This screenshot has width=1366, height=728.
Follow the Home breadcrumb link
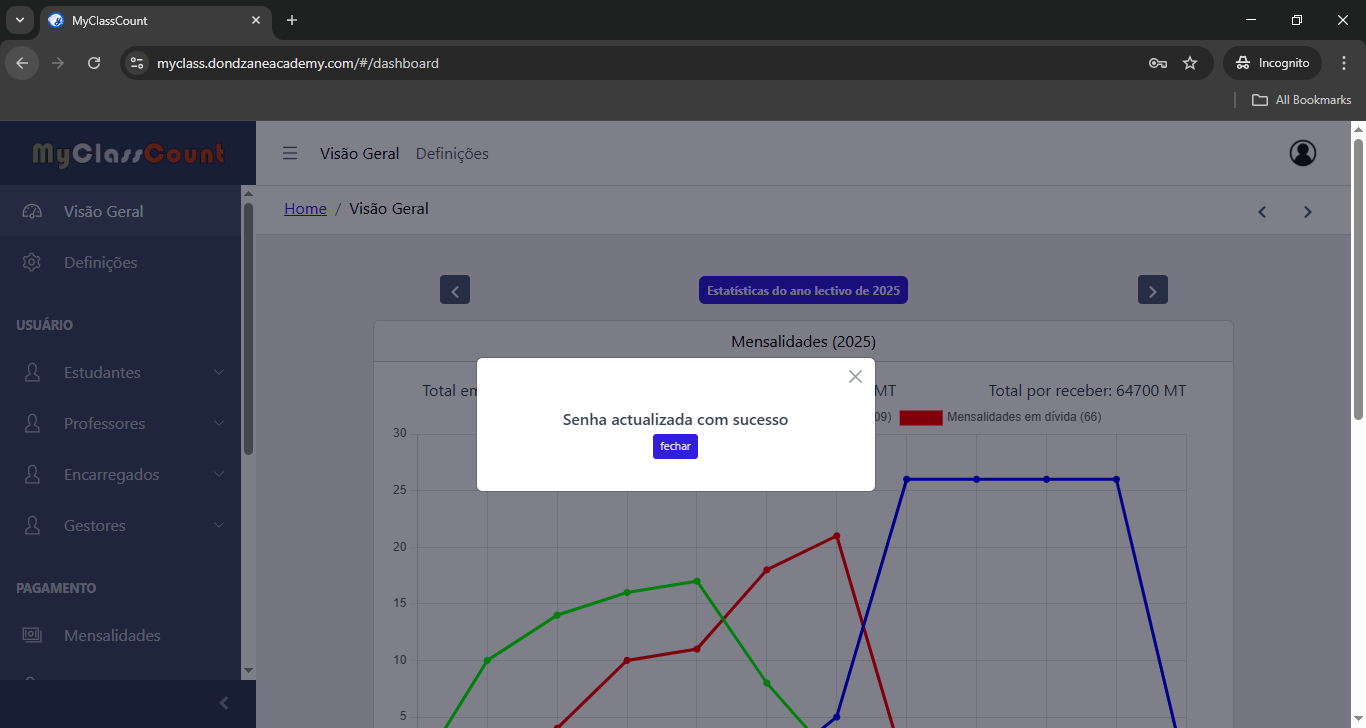(x=305, y=209)
